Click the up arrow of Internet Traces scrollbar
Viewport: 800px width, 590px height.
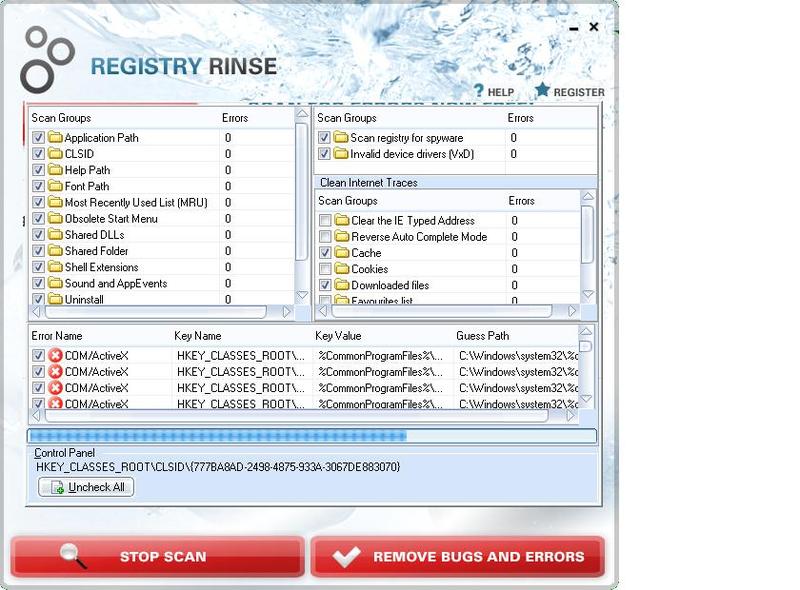588,196
